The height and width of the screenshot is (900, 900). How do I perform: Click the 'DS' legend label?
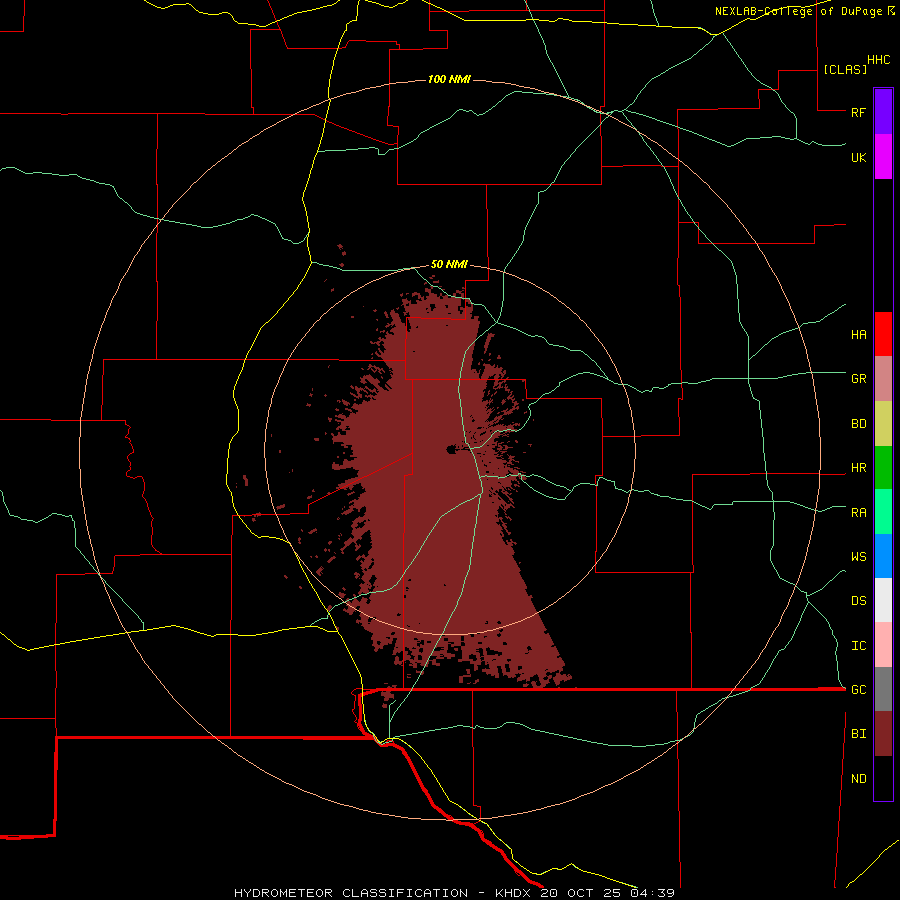pyautogui.click(x=858, y=600)
